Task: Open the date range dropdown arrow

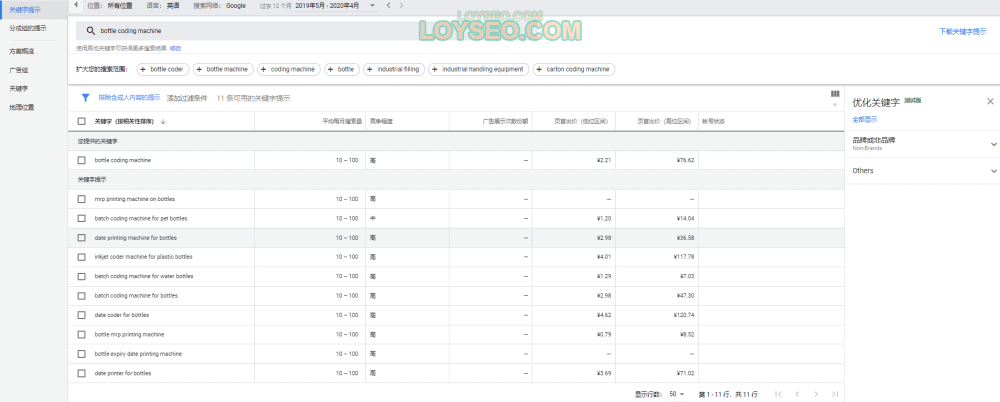Action: coord(372,5)
